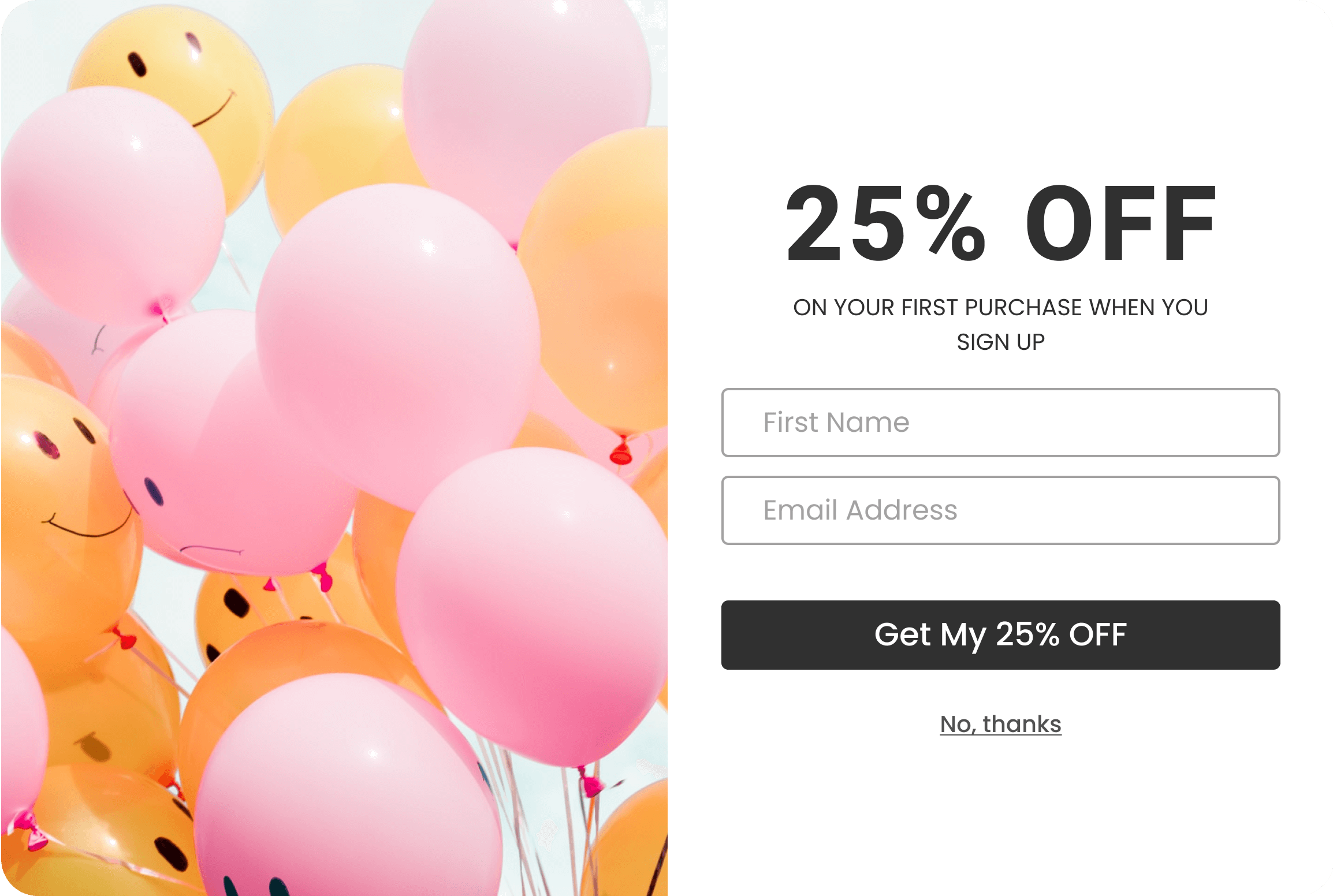Focus the Email Address text box

pos(1000,510)
